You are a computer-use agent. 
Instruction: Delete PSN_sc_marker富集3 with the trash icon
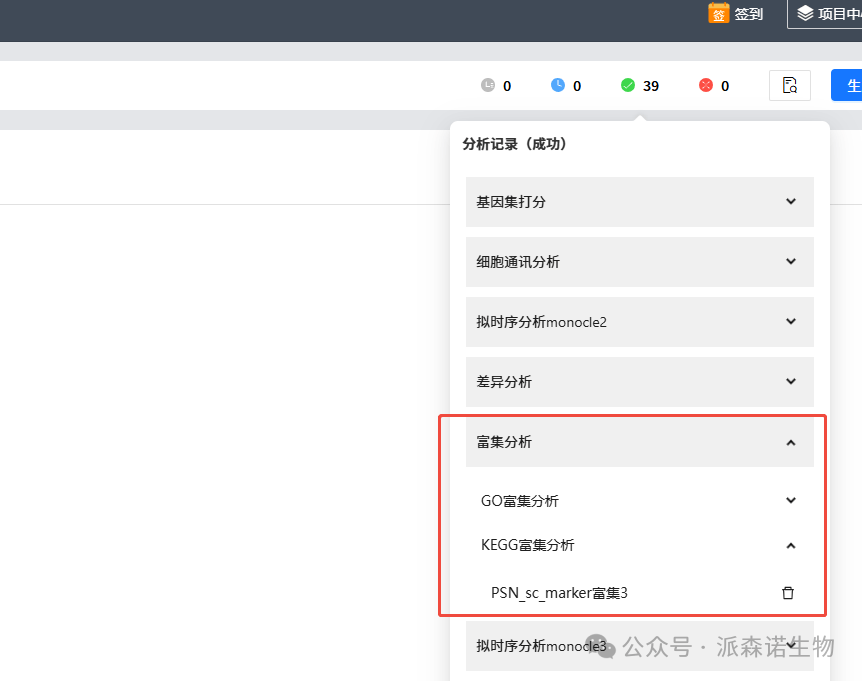(788, 593)
